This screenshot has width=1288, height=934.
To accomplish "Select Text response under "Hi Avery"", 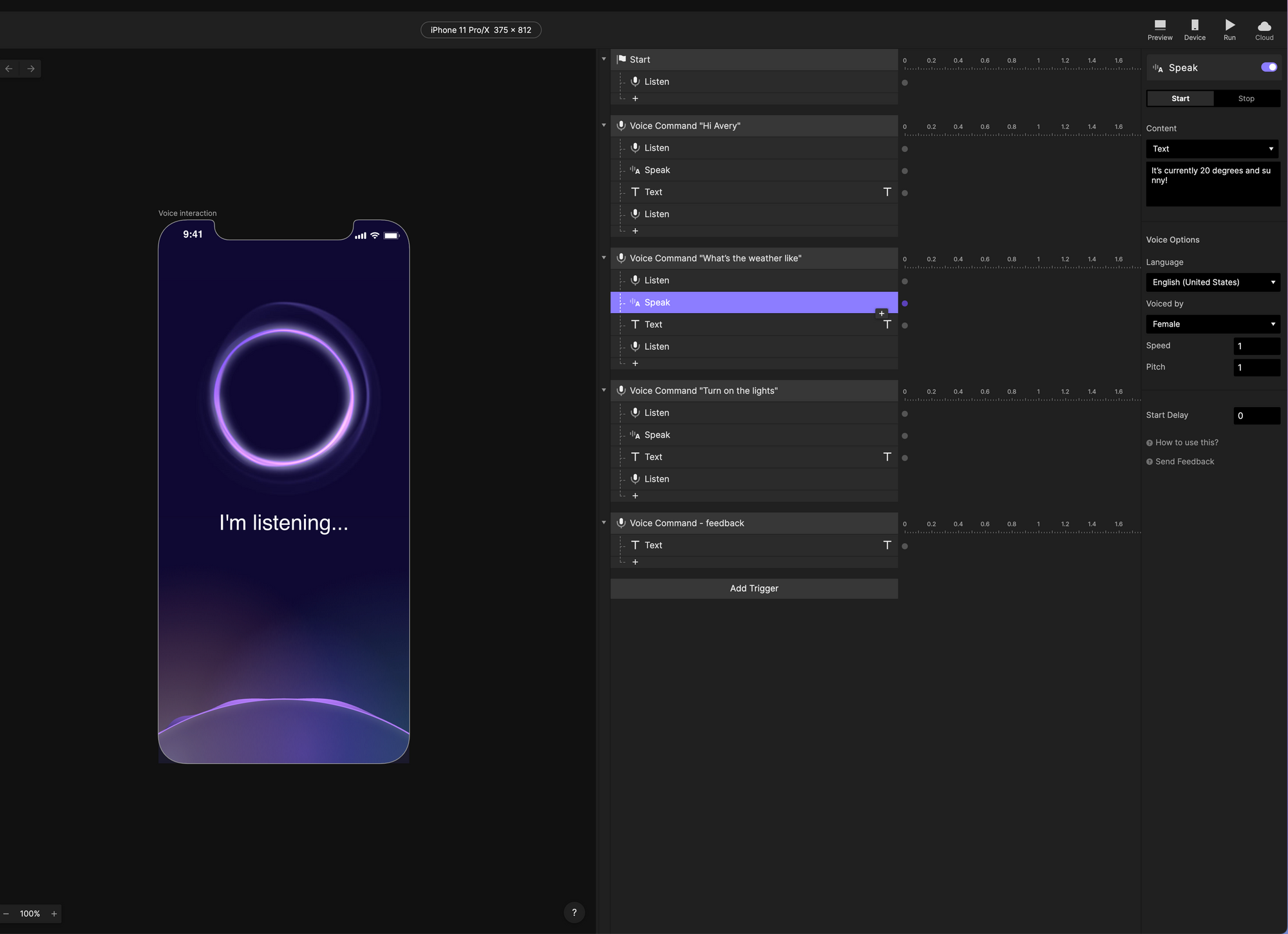I will point(754,192).
